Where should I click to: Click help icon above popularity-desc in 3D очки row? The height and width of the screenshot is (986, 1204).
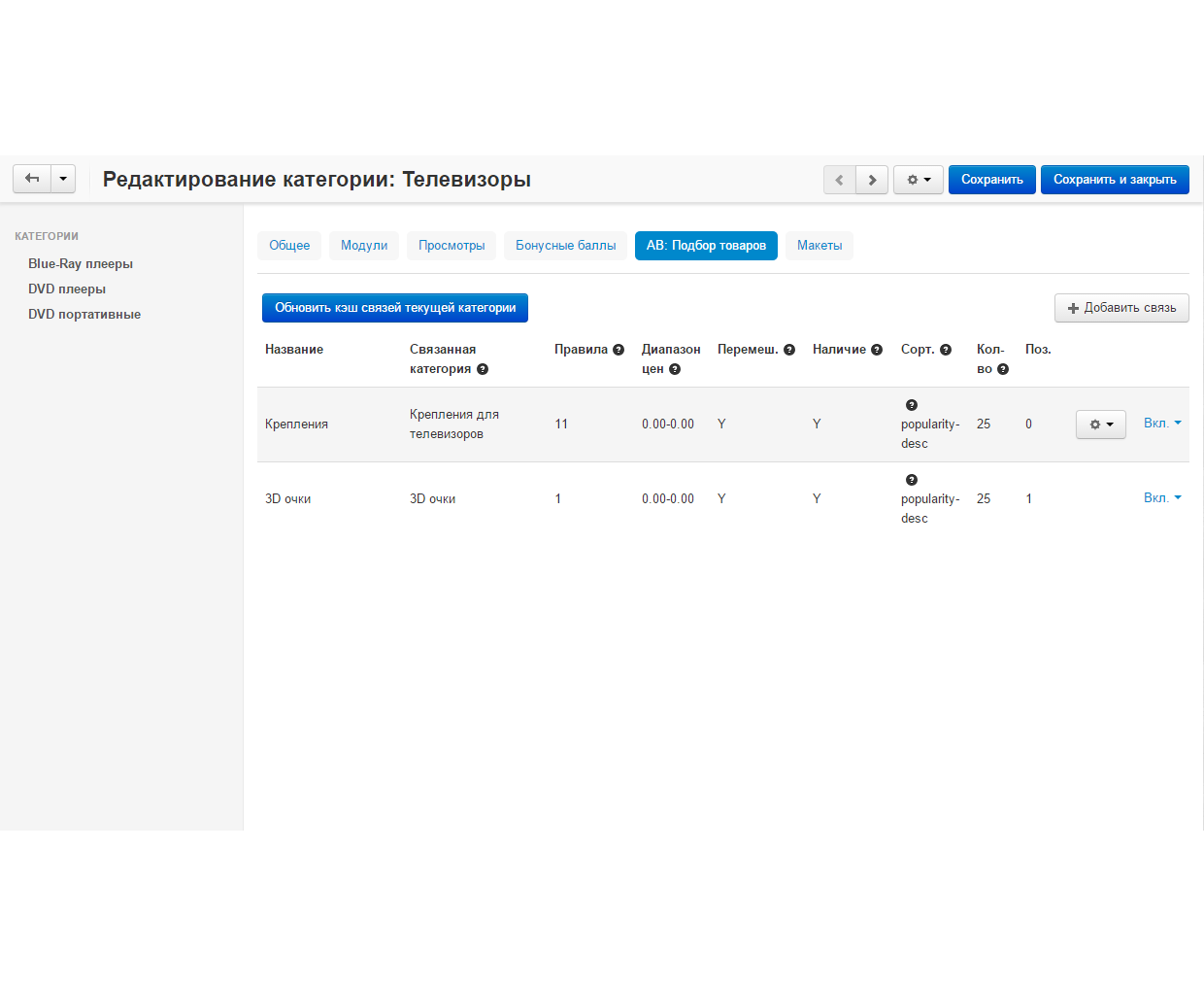tap(911, 480)
